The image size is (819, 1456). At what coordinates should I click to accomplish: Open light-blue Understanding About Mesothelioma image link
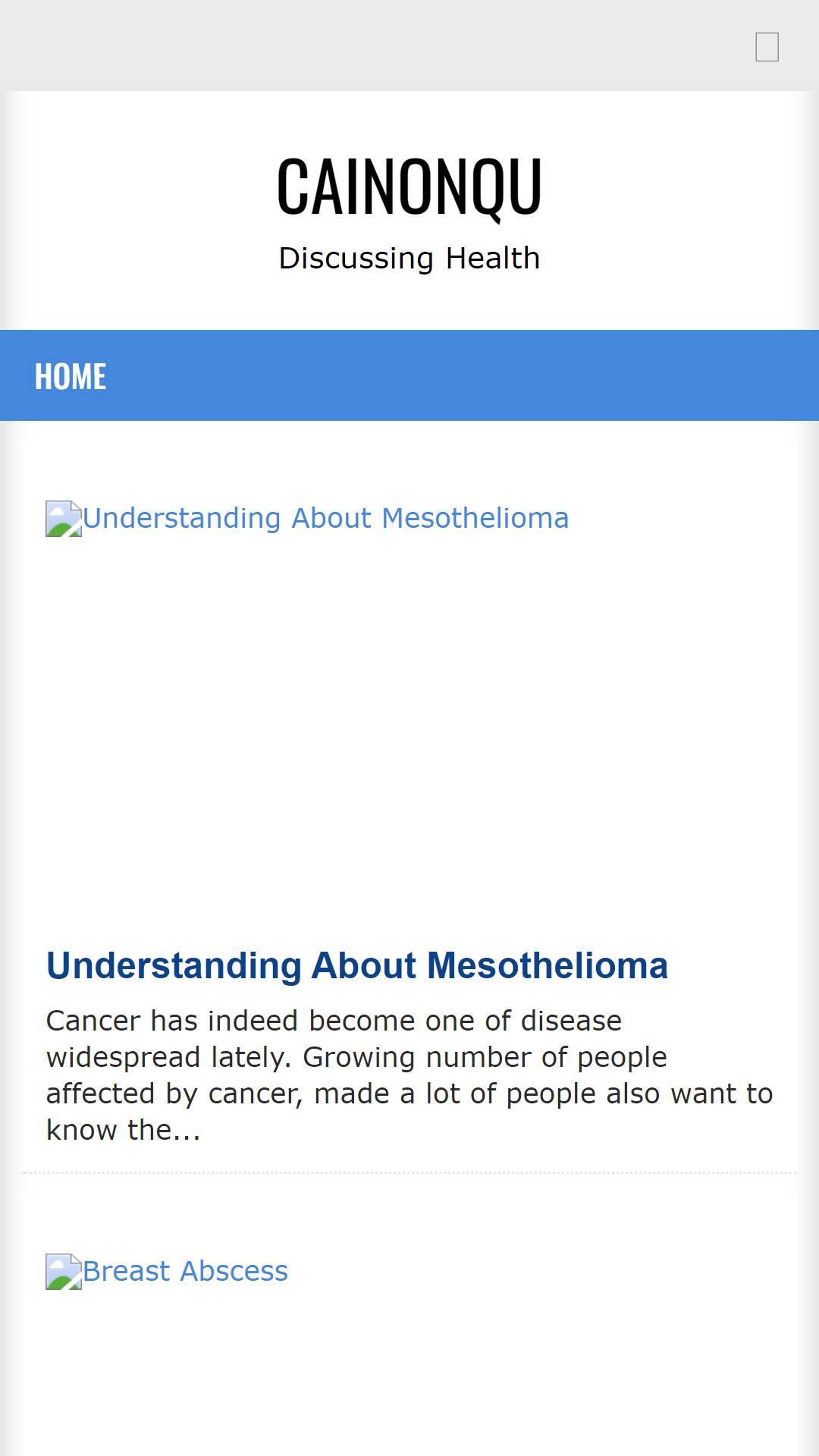[326, 518]
